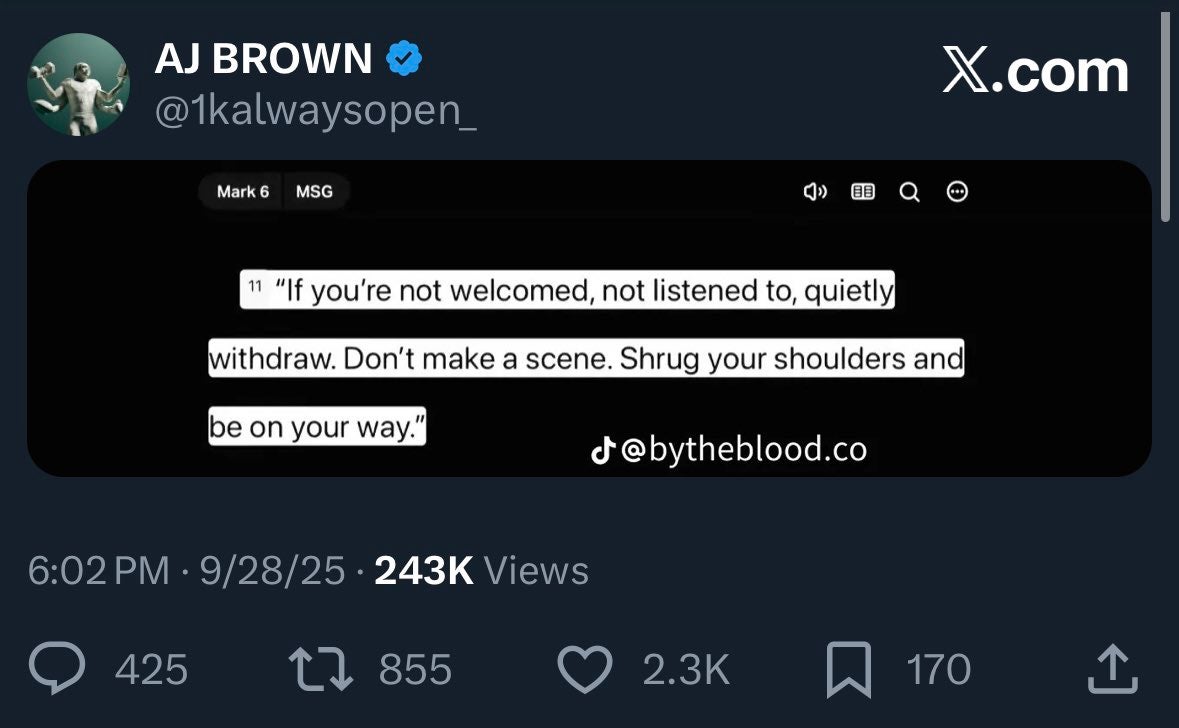This screenshot has height=728, width=1179.
Task: Open the parallel reading book icon
Action: 862,192
